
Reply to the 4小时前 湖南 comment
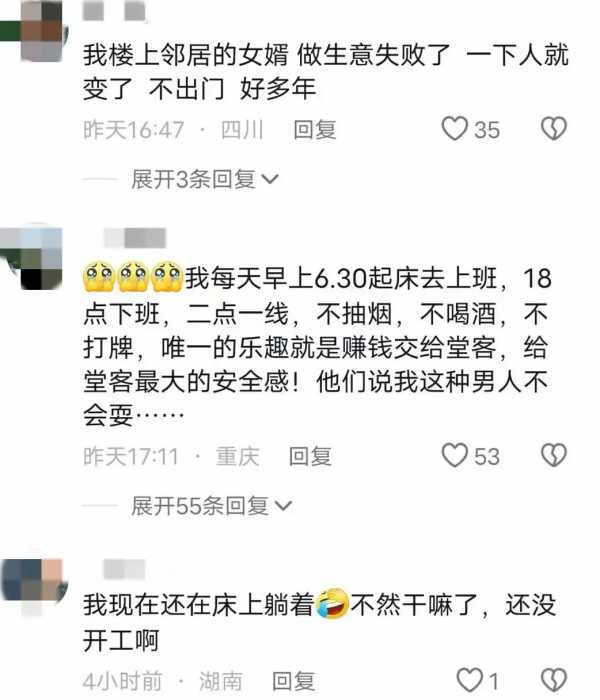[x=294, y=682]
